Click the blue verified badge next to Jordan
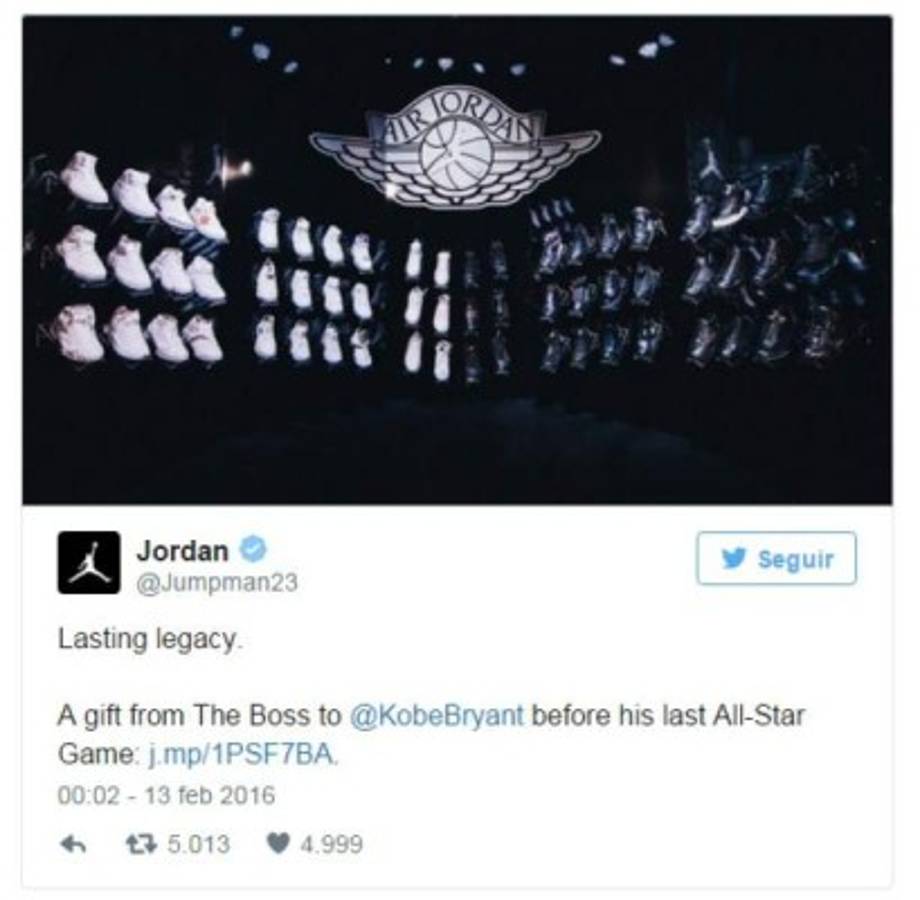920x900 pixels. tap(253, 550)
